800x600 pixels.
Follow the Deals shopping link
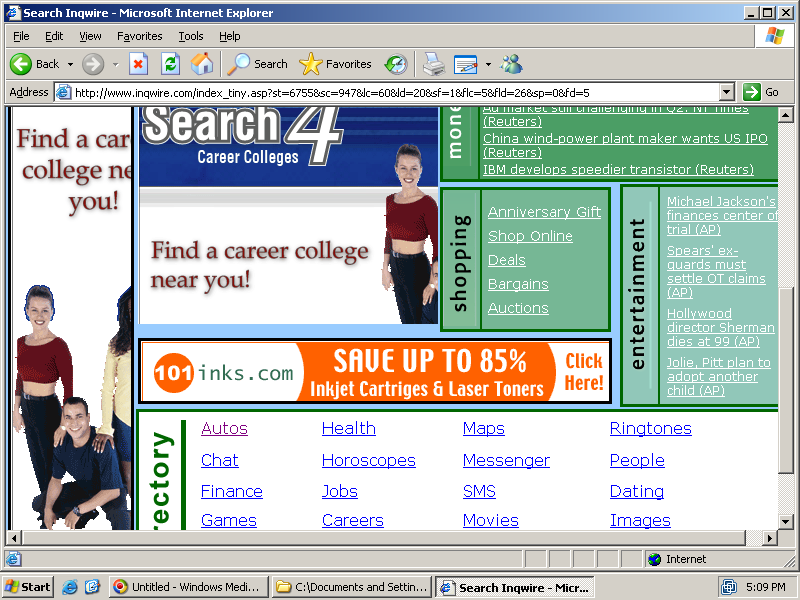[x=507, y=260]
